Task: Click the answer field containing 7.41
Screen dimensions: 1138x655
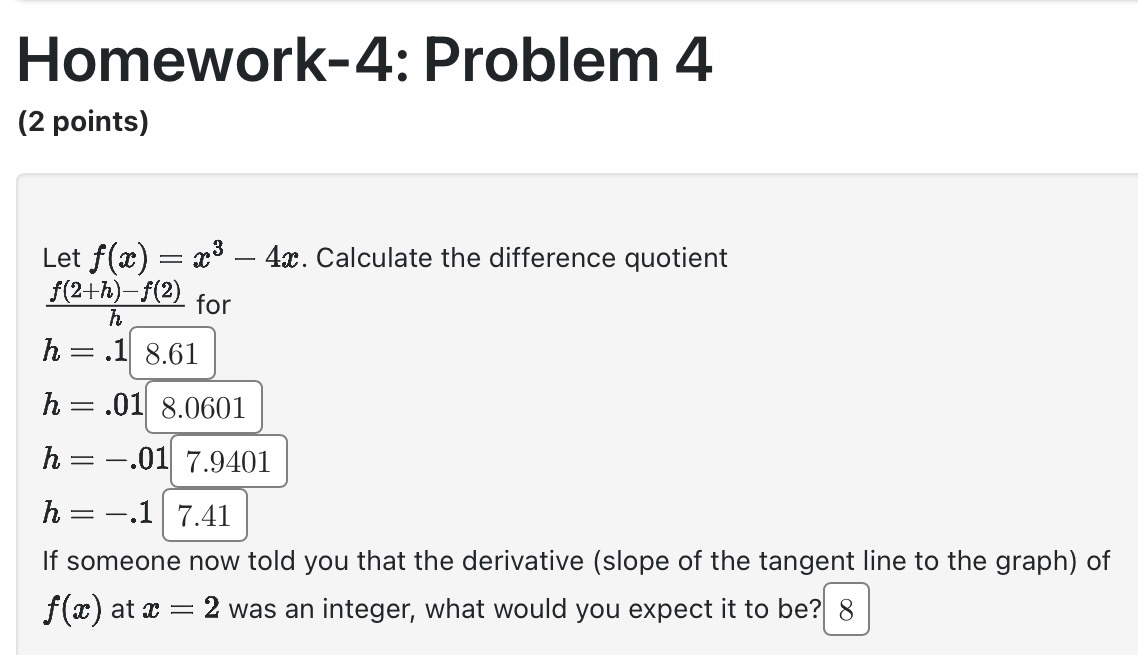Action: (x=205, y=515)
